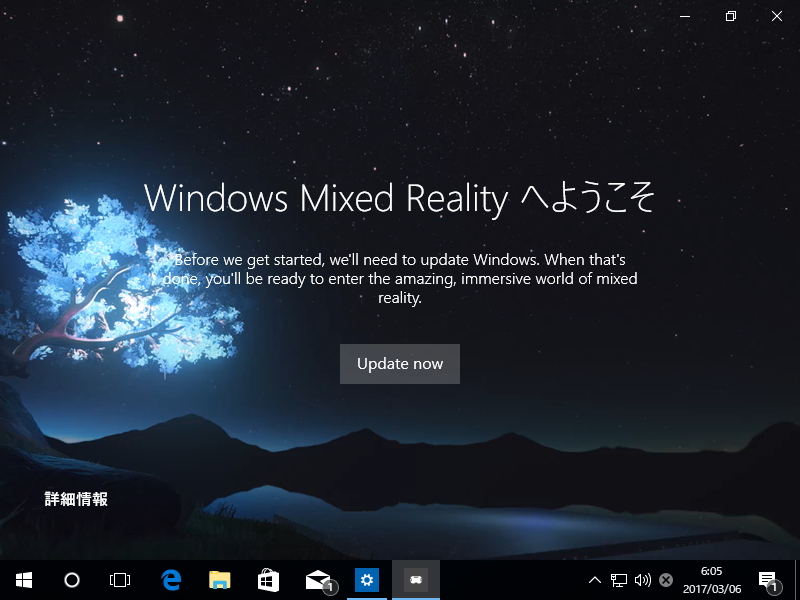Open Cortana search circle

click(72, 580)
